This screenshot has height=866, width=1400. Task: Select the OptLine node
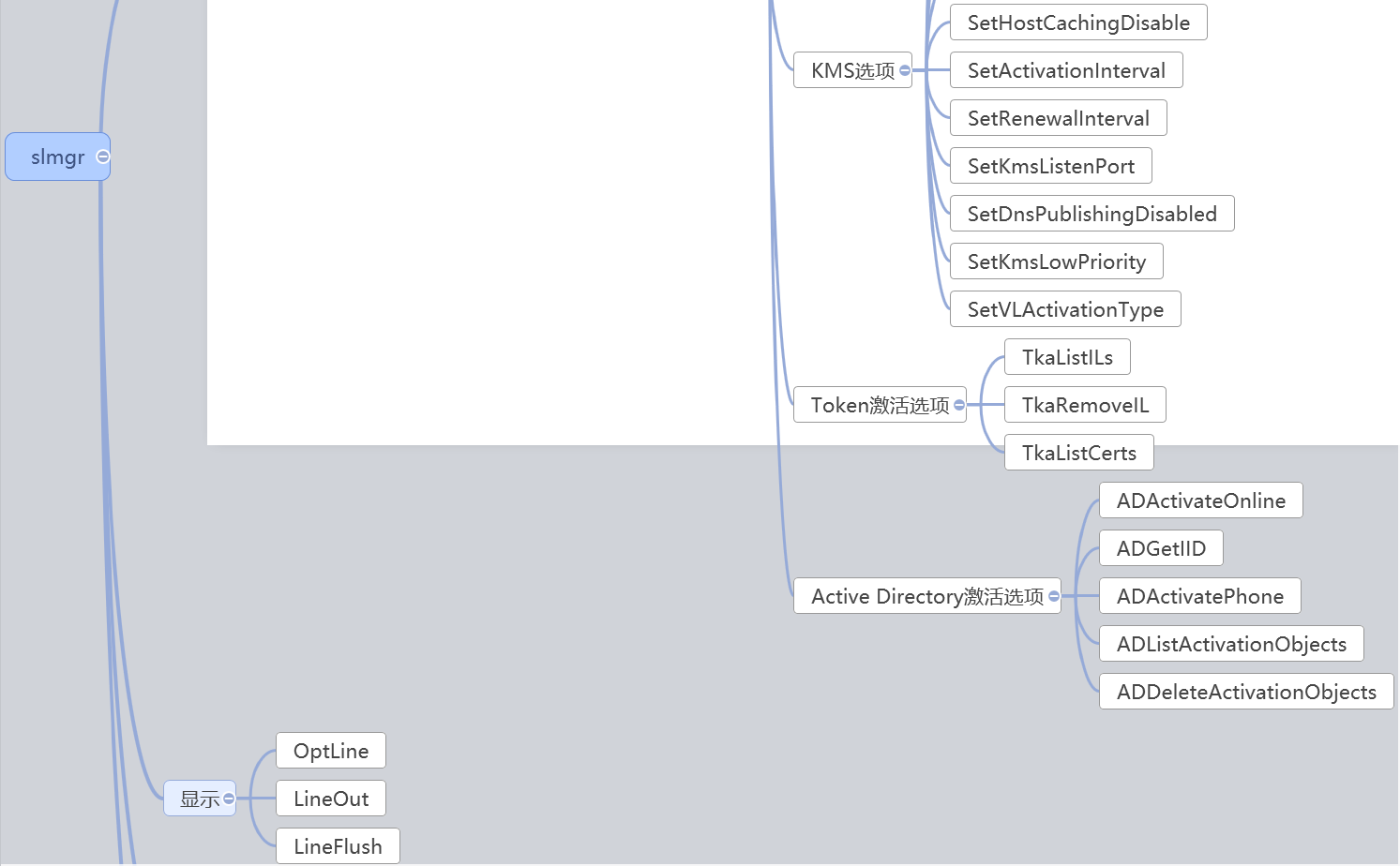(330, 751)
